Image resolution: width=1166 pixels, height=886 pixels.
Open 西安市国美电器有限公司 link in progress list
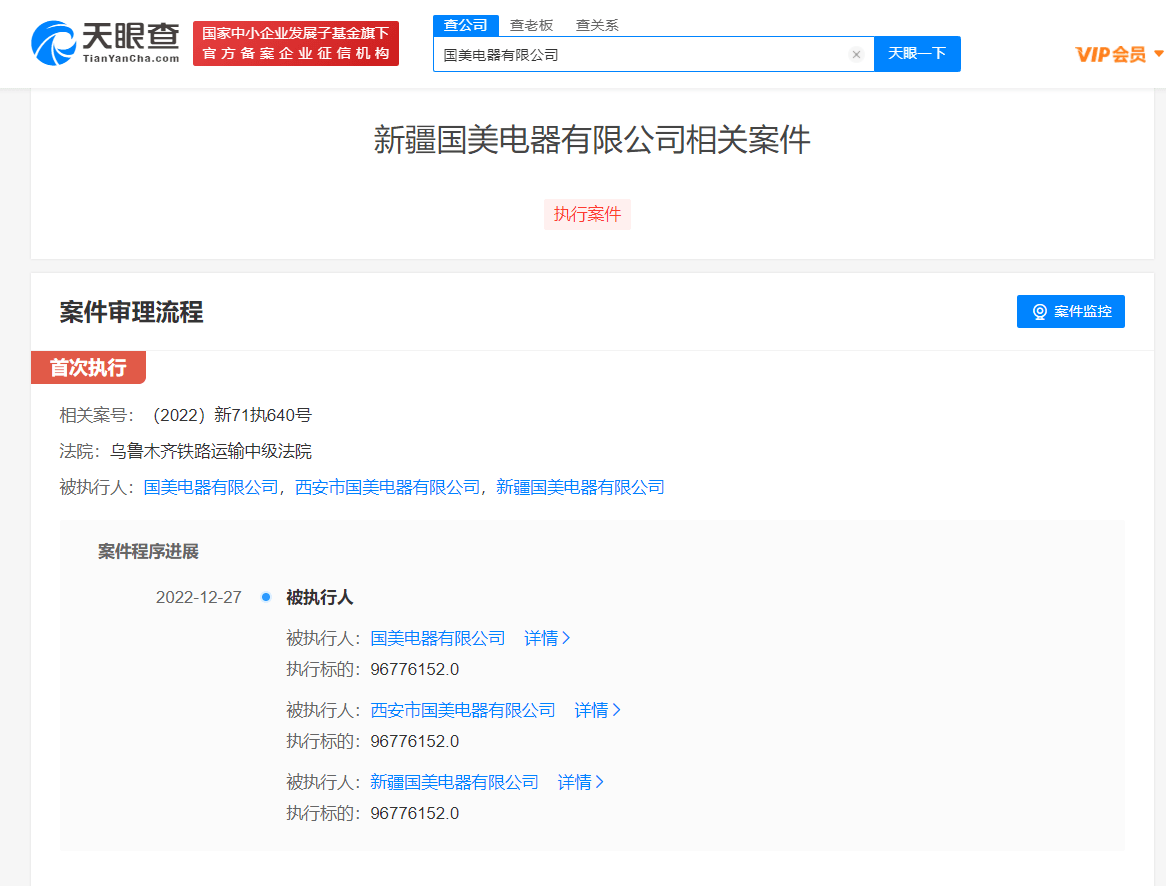tap(463, 710)
